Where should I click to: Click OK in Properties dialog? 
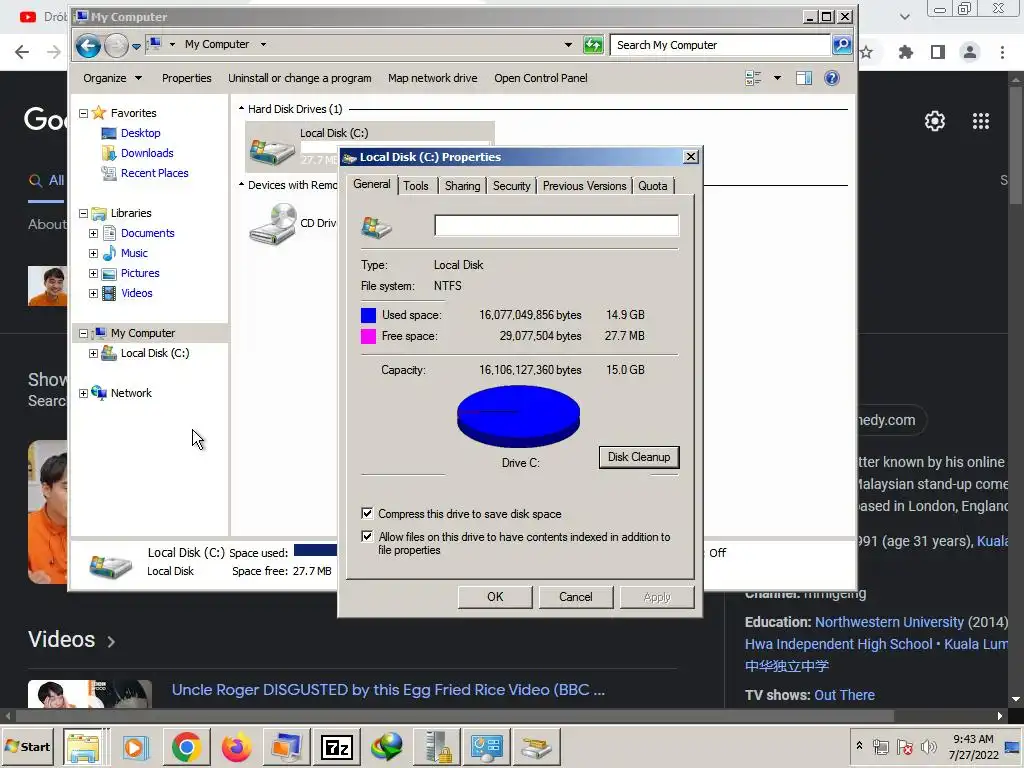tap(495, 597)
